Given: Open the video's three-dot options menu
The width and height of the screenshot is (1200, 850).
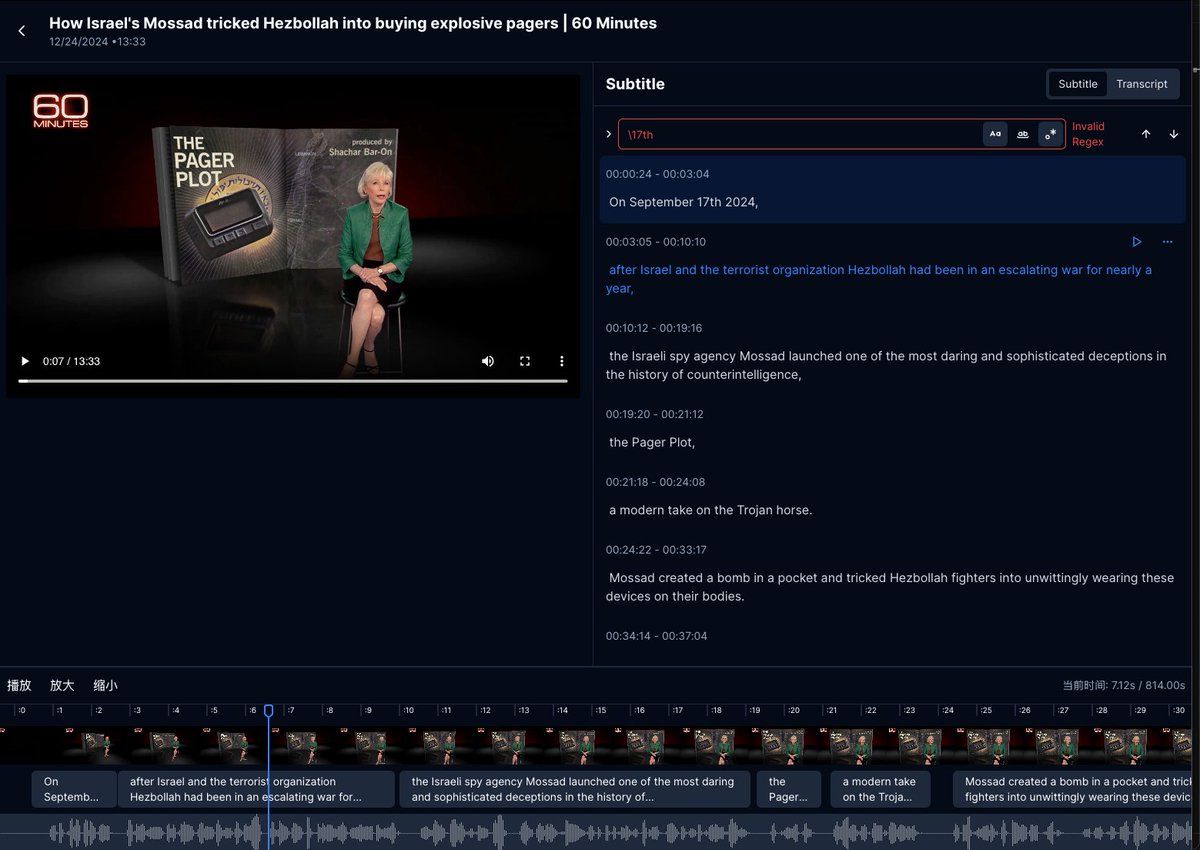Looking at the screenshot, I should click(562, 361).
